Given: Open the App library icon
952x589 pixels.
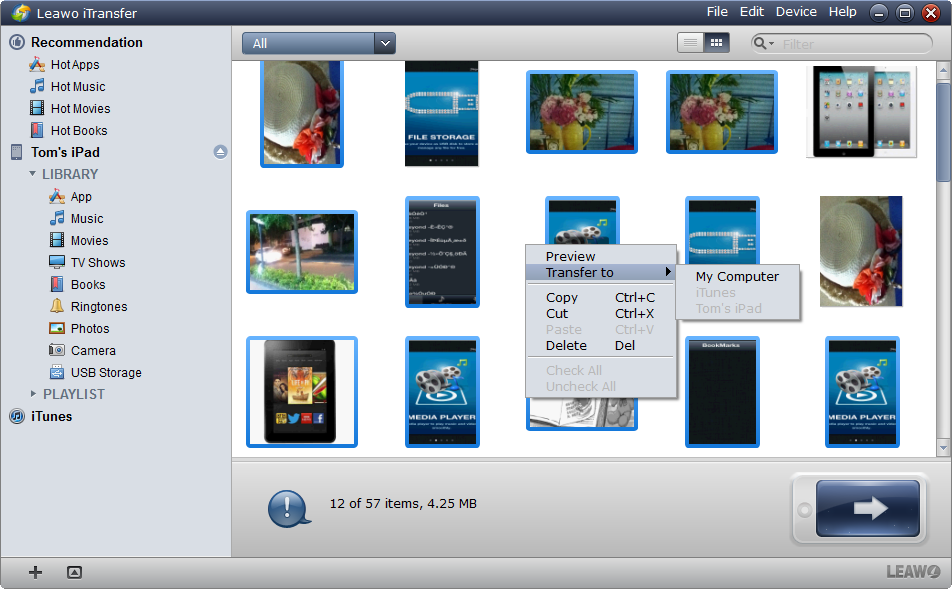Looking at the screenshot, I should (x=57, y=196).
